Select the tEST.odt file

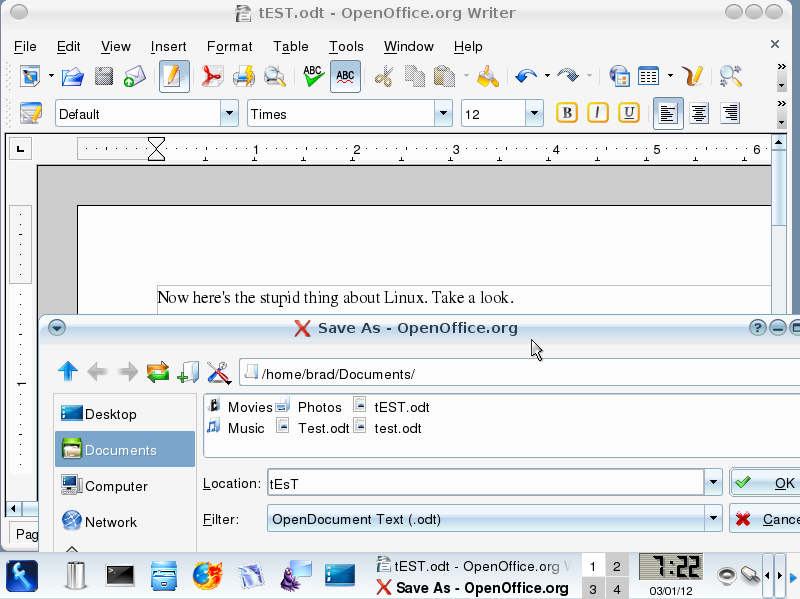tap(392, 407)
